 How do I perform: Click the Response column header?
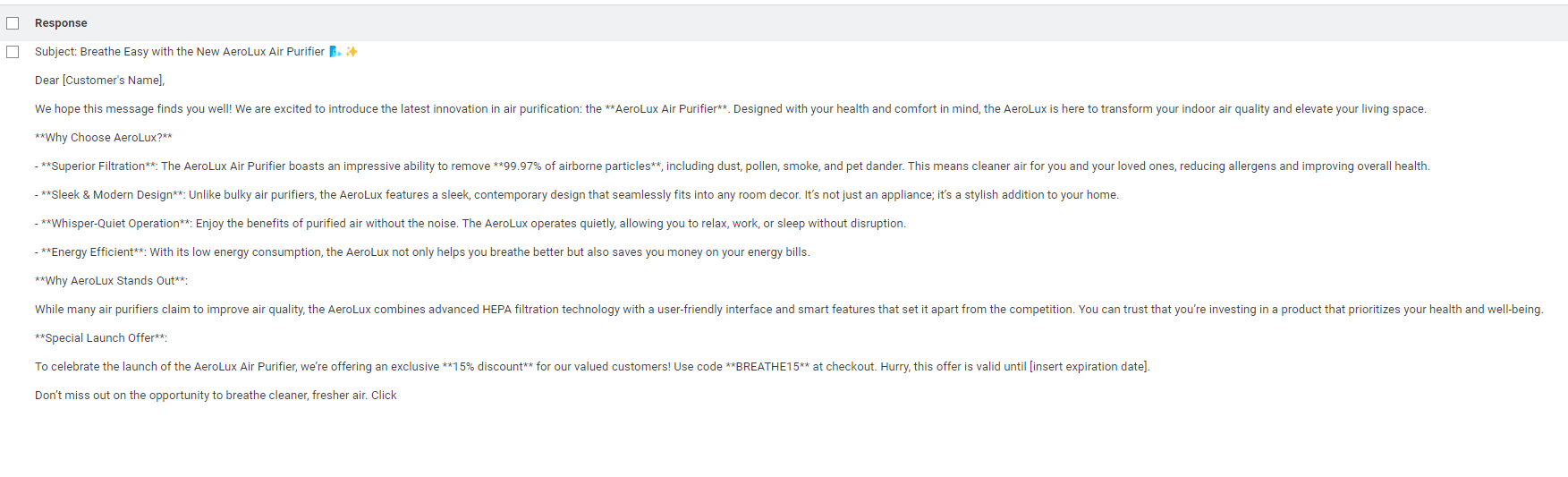61,23
